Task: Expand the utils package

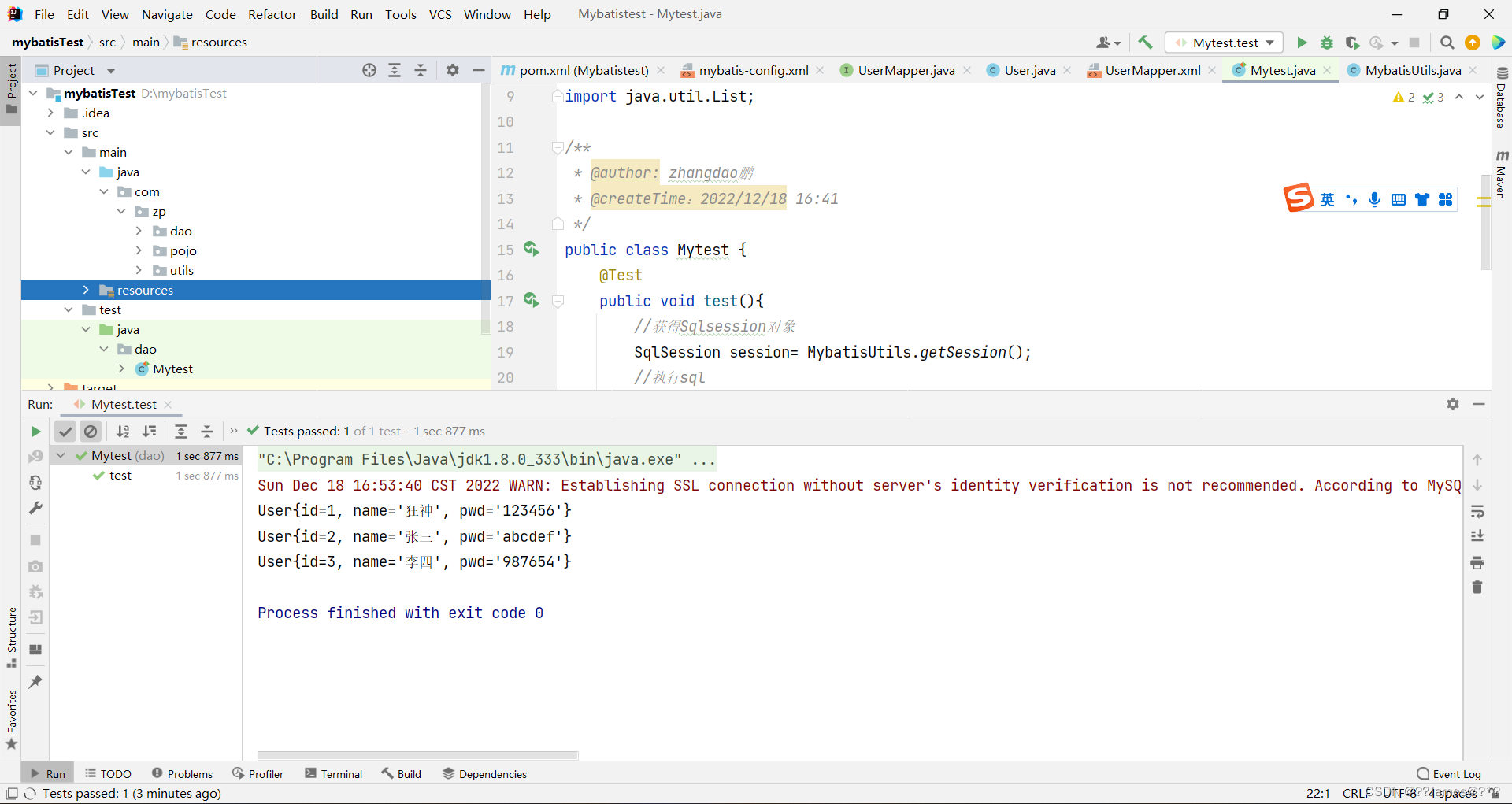Action: (x=139, y=270)
